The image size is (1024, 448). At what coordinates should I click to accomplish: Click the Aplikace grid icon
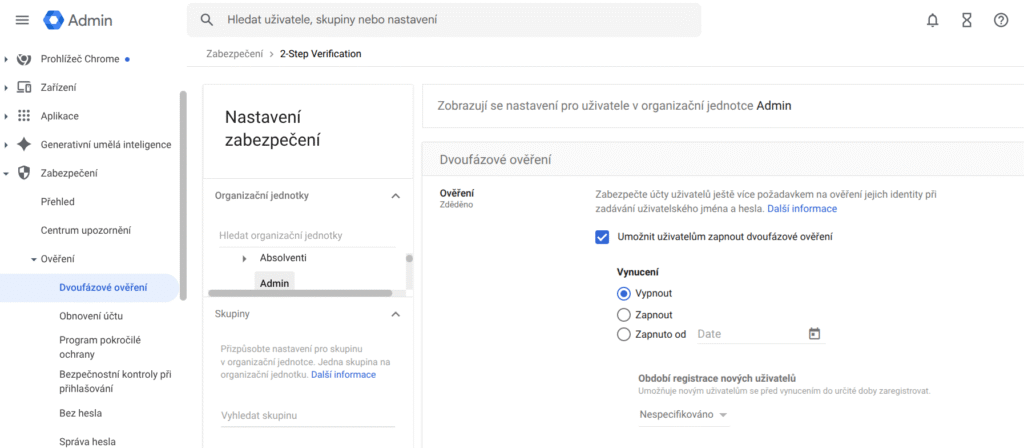[24, 116]
